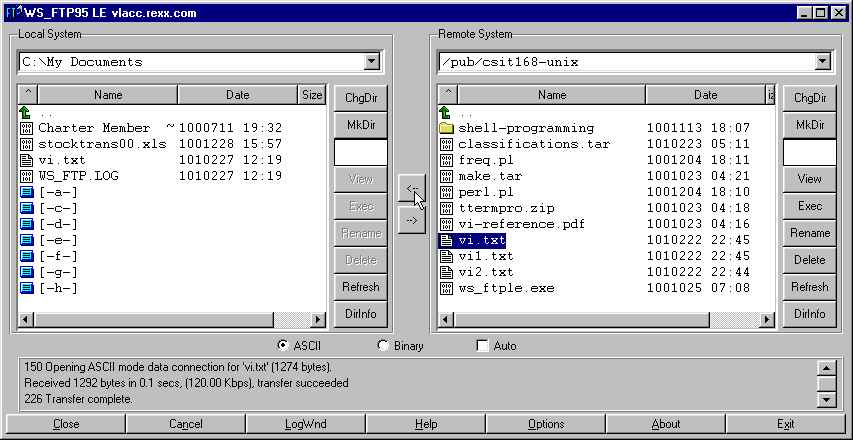Click the classifications.tar file icon
Viewport: 853px width, 440px height.
coord(446,144)
